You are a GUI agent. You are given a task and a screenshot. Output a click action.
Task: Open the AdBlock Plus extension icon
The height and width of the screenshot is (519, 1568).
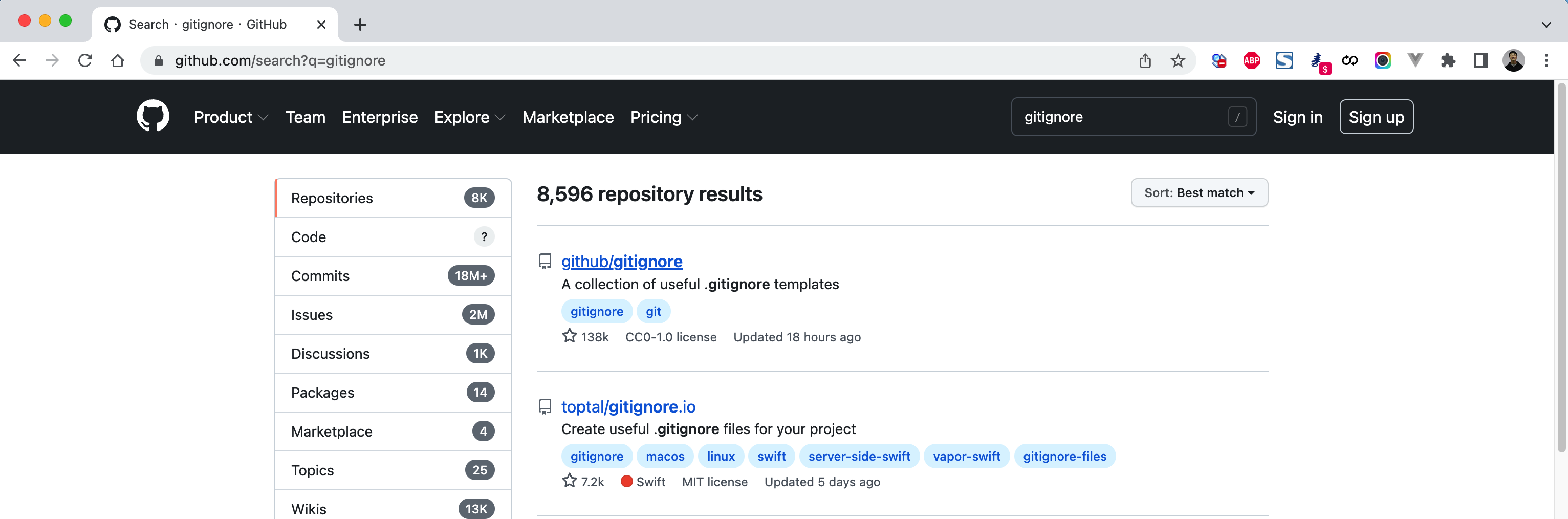pyautogui.click(x=1251, y=60)
